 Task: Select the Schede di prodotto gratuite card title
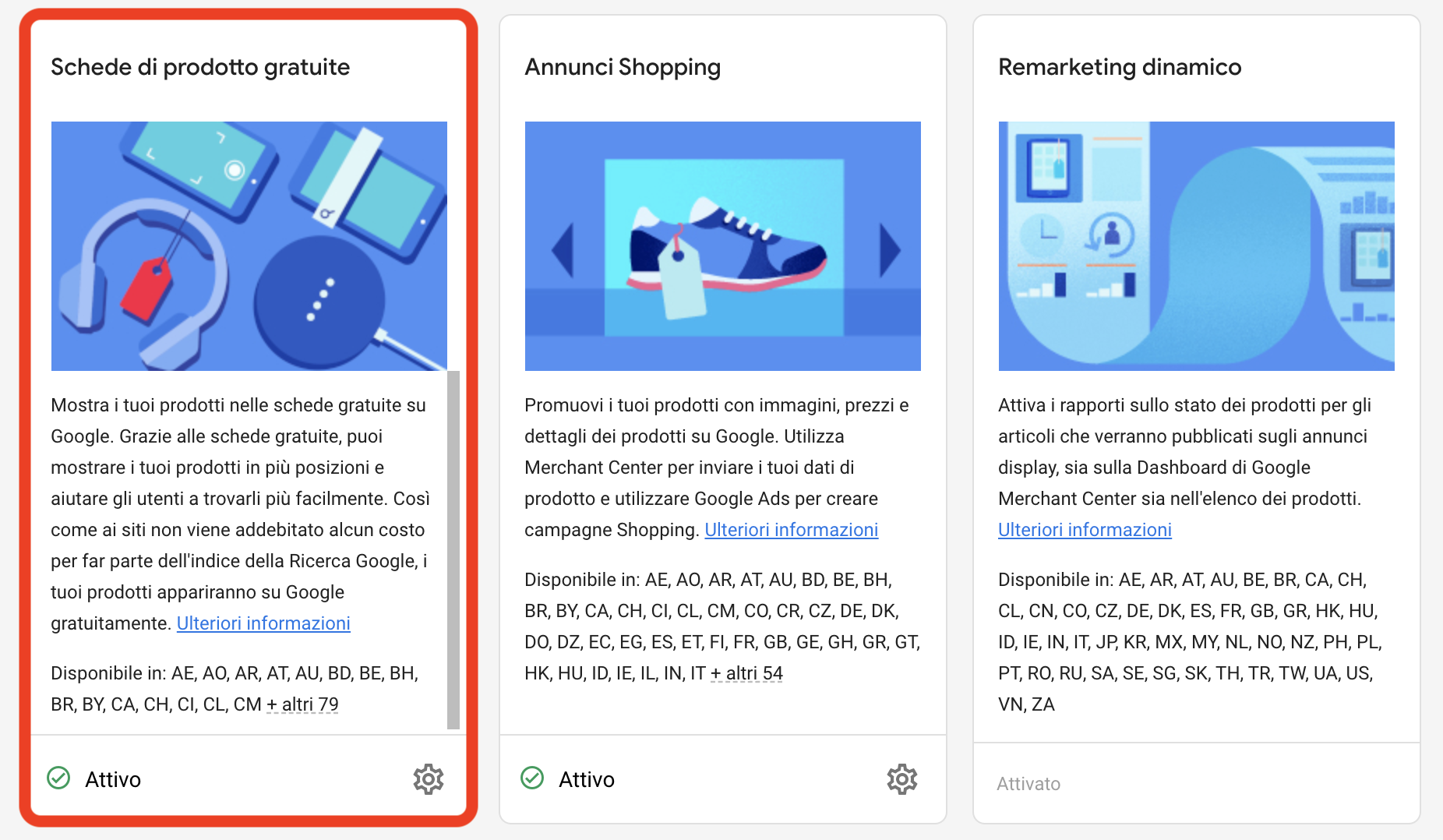point(200,67)
